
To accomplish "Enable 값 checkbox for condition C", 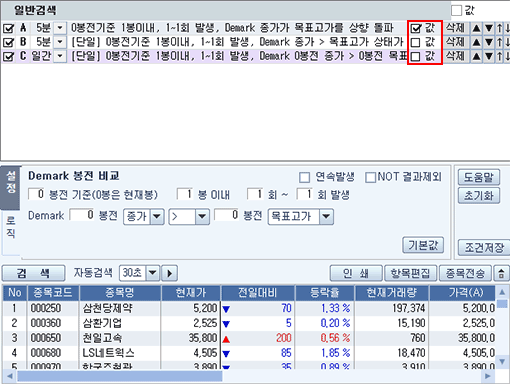I will click(415, 56).
